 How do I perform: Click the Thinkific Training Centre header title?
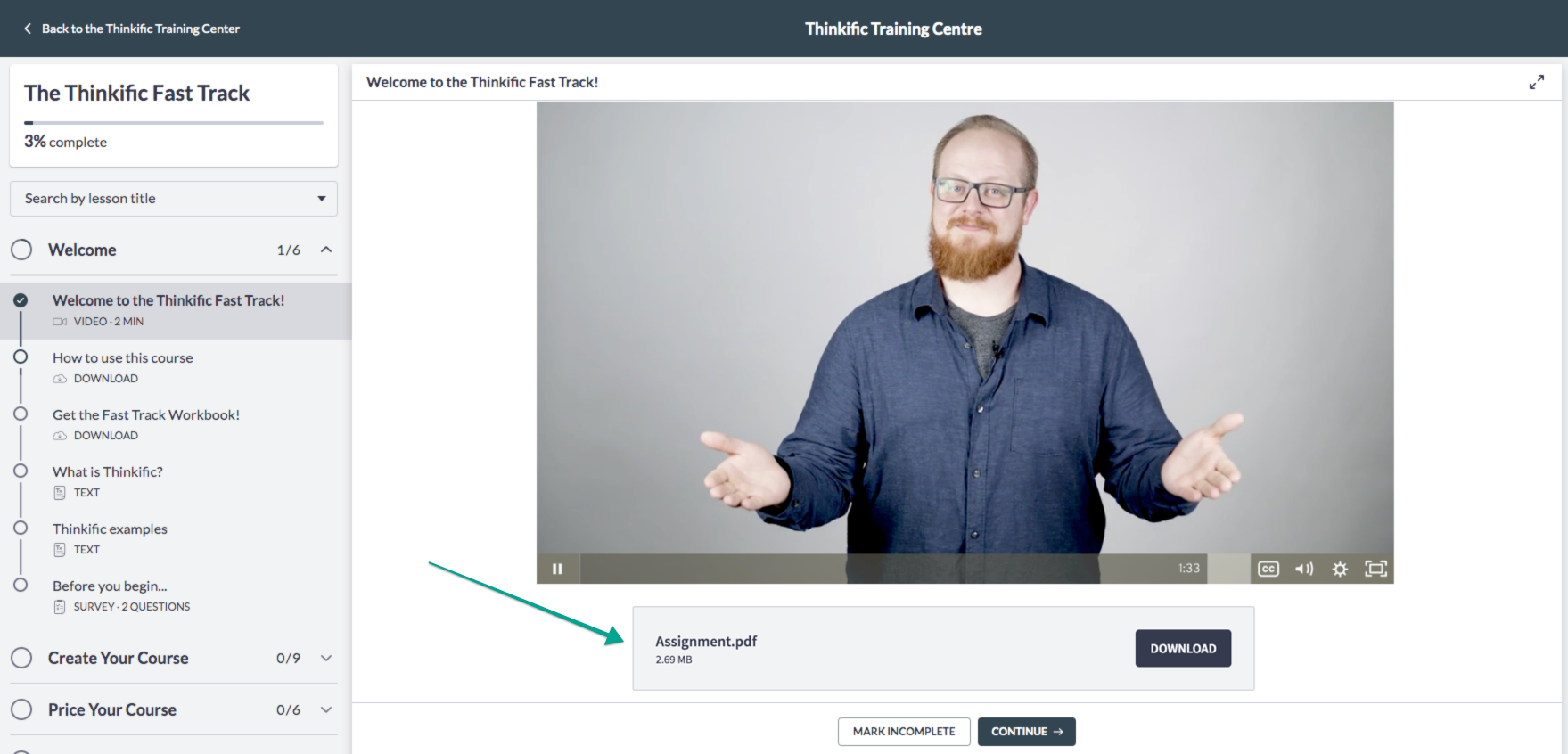pos(893,29)
